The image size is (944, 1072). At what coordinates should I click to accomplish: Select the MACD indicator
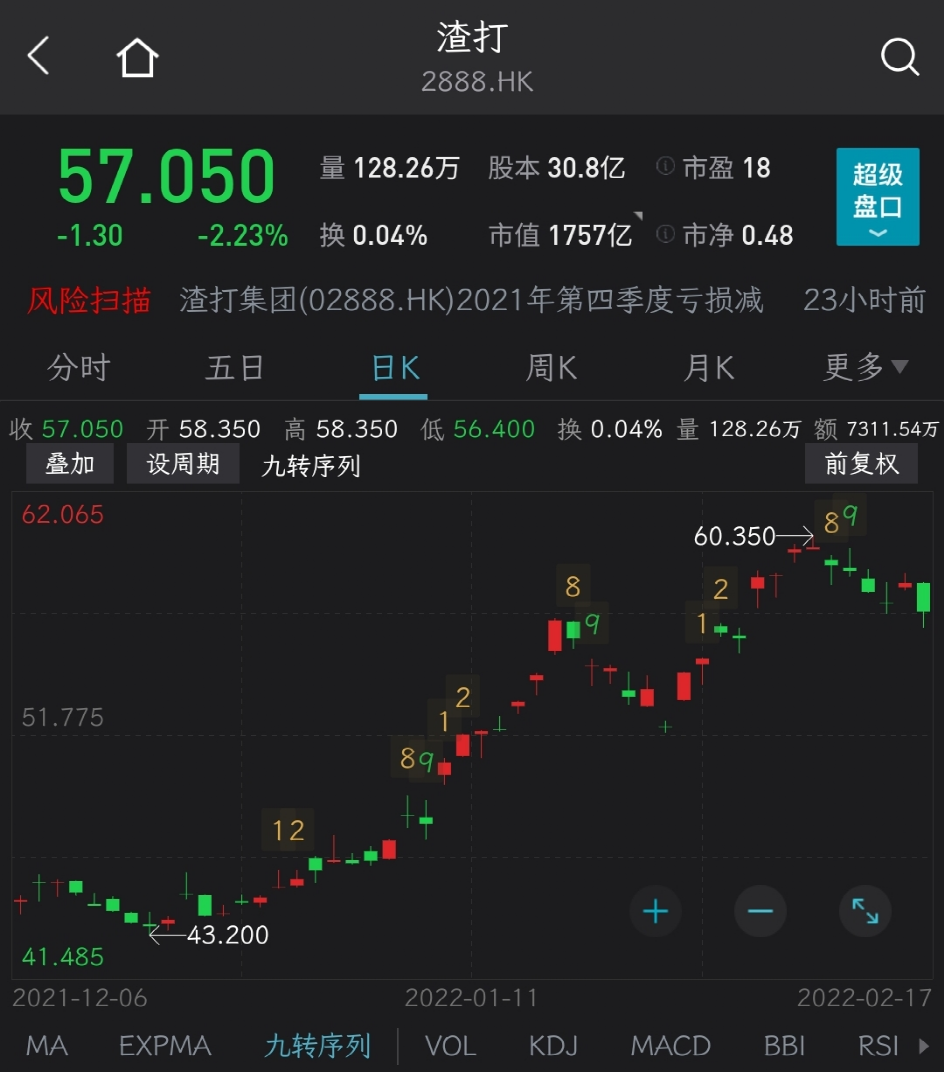pos(670,1045)
